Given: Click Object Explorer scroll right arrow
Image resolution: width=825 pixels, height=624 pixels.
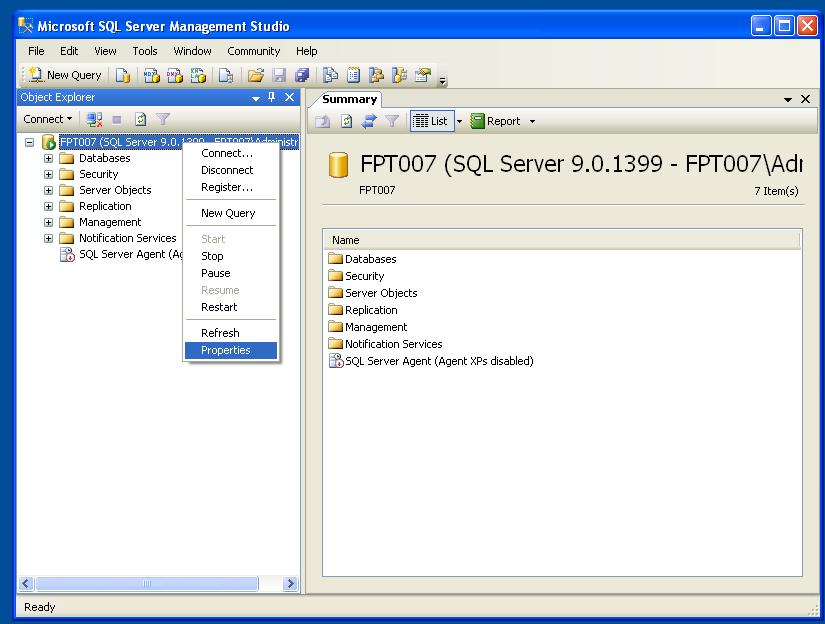Looking at the screenshot, I should coord(290,583).
